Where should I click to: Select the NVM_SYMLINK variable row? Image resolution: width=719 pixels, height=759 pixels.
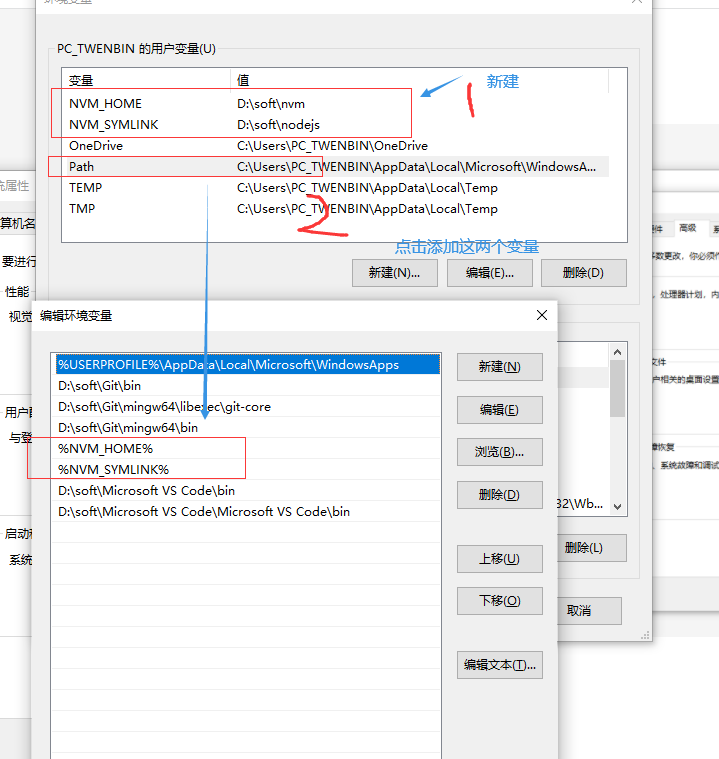tap(336, 124)
